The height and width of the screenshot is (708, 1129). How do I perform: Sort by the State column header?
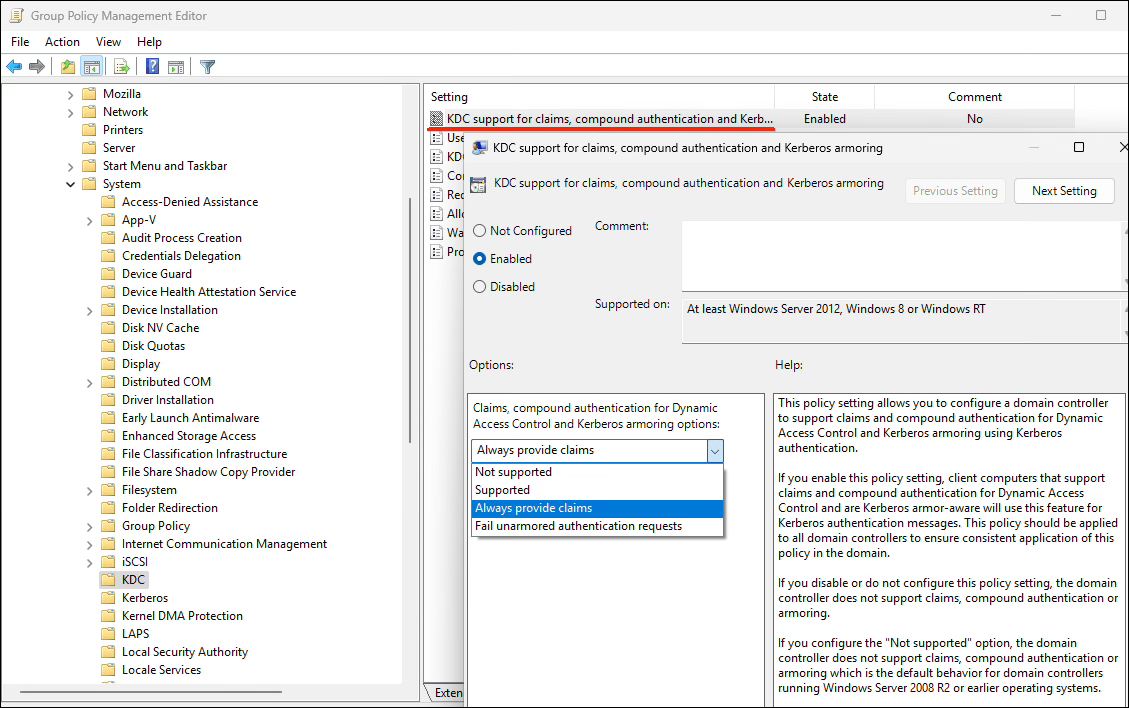coord(824,97)
